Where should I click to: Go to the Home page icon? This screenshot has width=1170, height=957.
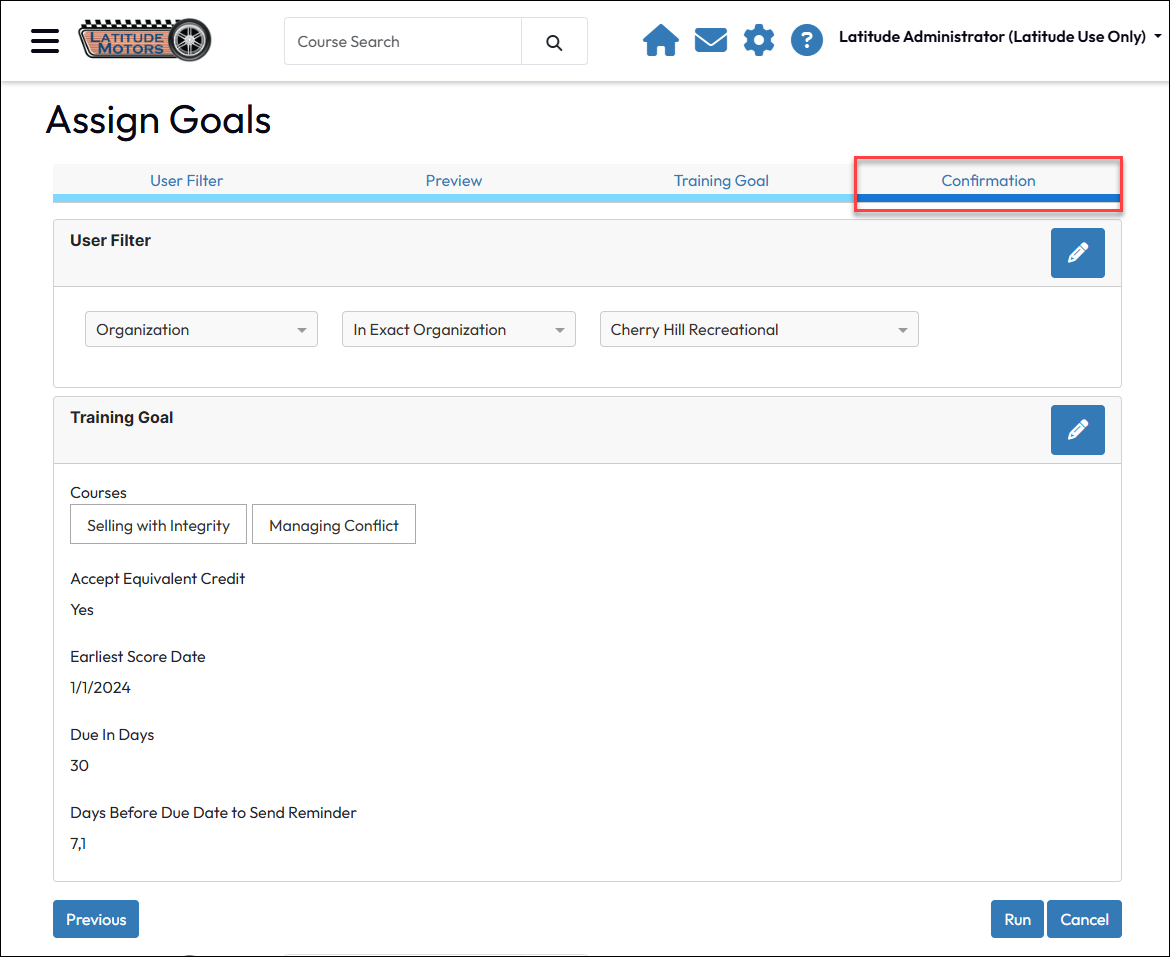(x=660, y=41)
